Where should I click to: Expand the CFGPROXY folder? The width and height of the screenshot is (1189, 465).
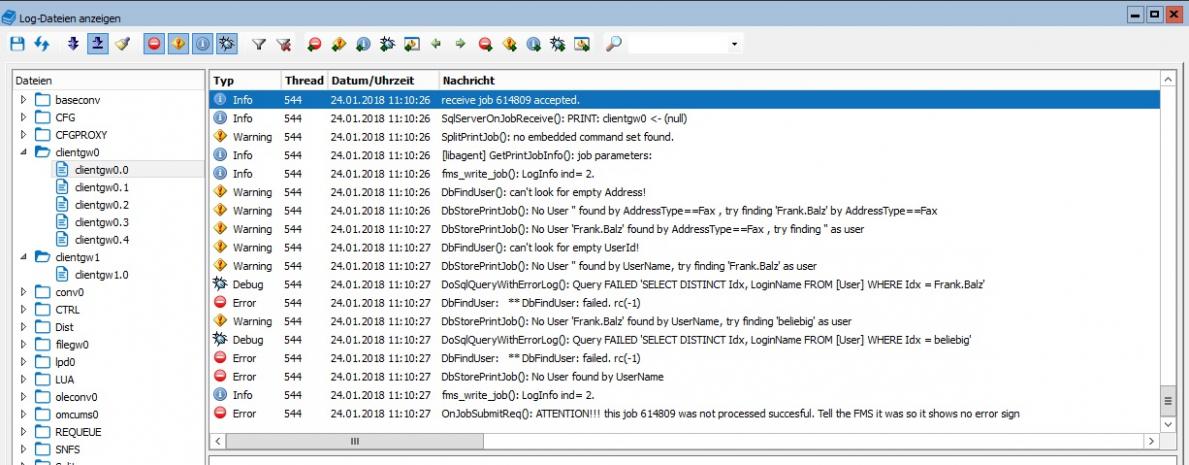(24, 135)
